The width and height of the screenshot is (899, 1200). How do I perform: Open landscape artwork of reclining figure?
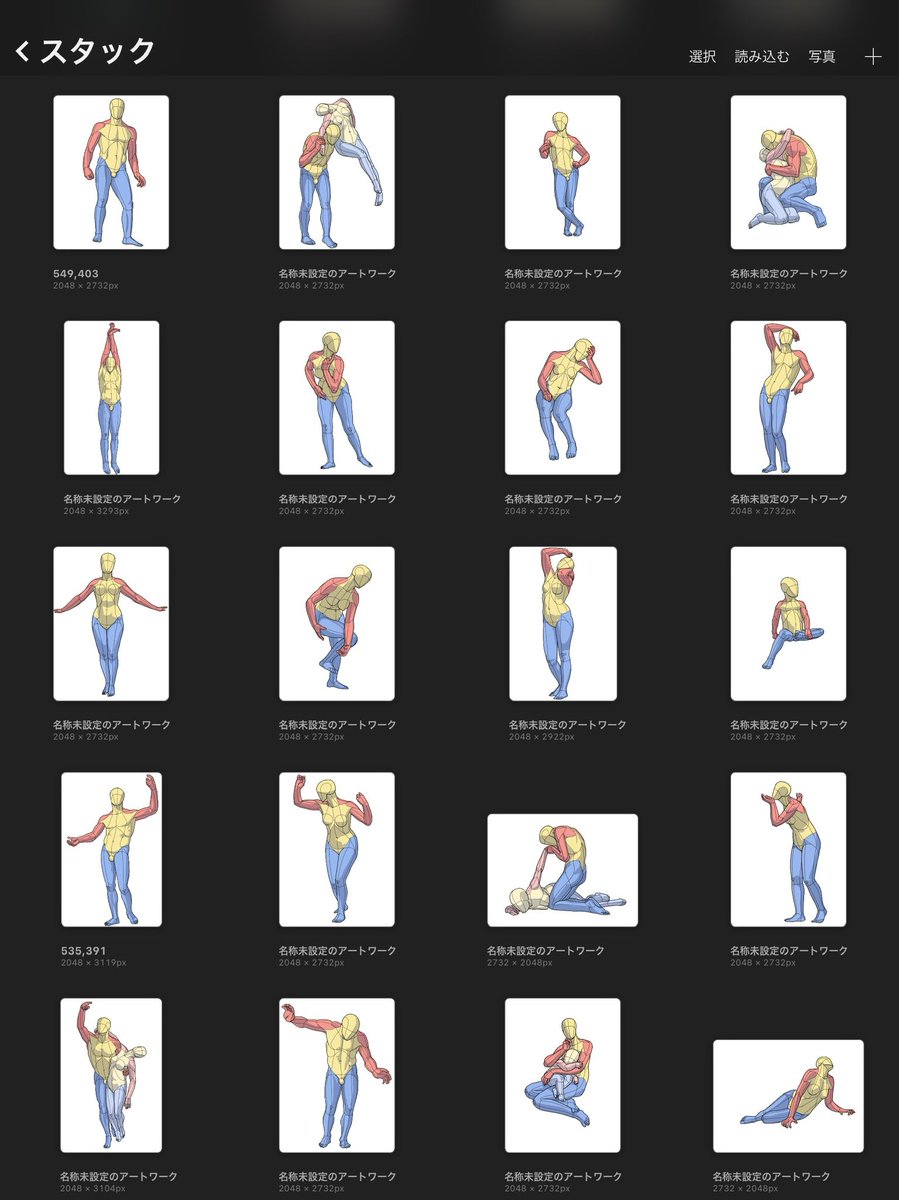tap(789, 1096)
